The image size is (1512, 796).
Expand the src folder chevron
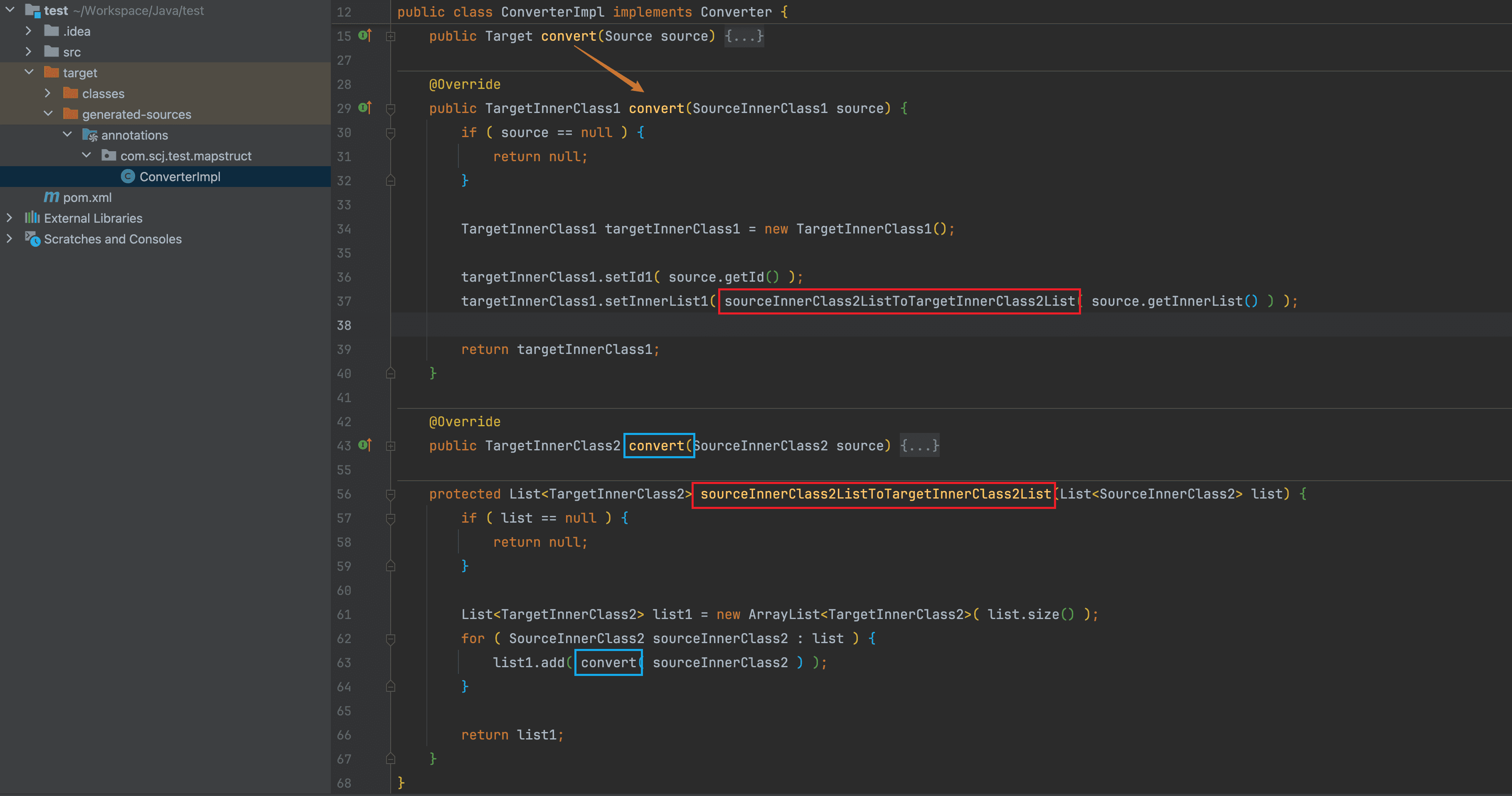(x=28, y=52)
